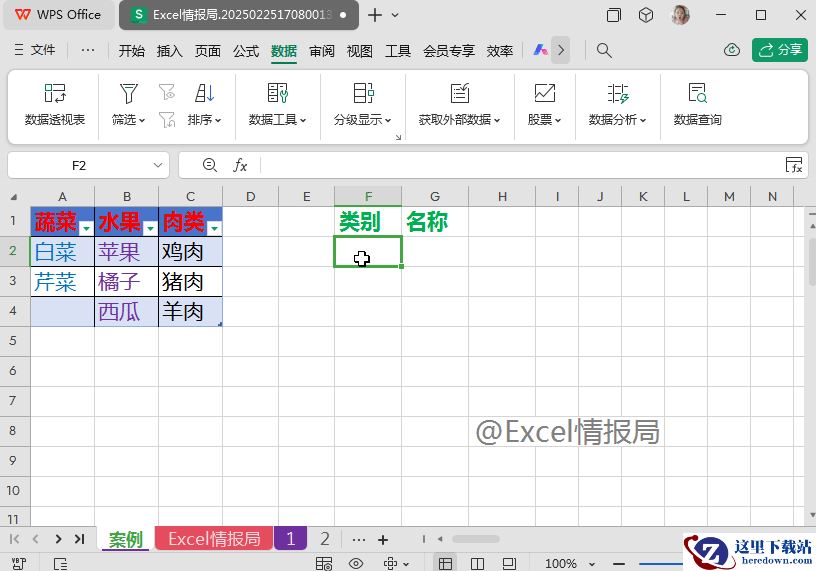The height and width of the screenshot is (571, 816).
Task: Click inside the formula bar input
Action: click(x=520, y=166)
